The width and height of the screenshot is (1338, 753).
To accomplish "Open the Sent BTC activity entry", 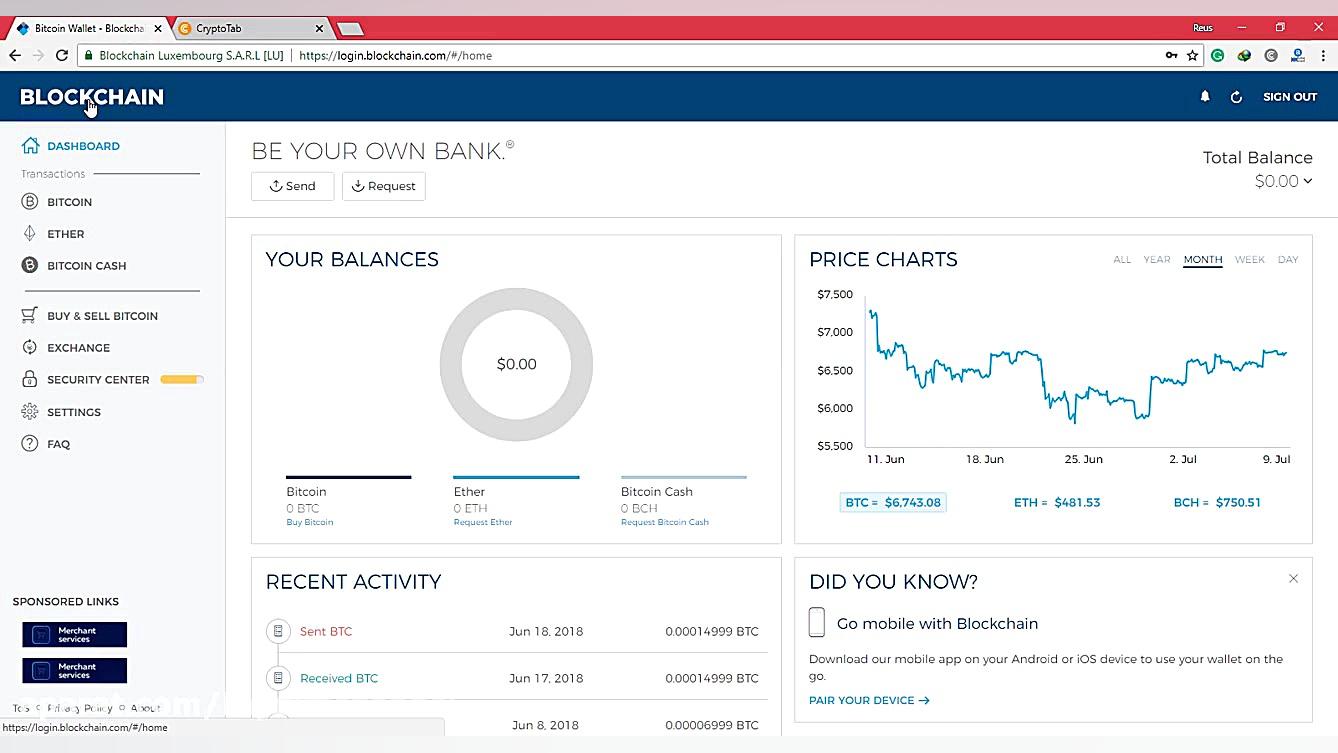I will click(517, 632).
